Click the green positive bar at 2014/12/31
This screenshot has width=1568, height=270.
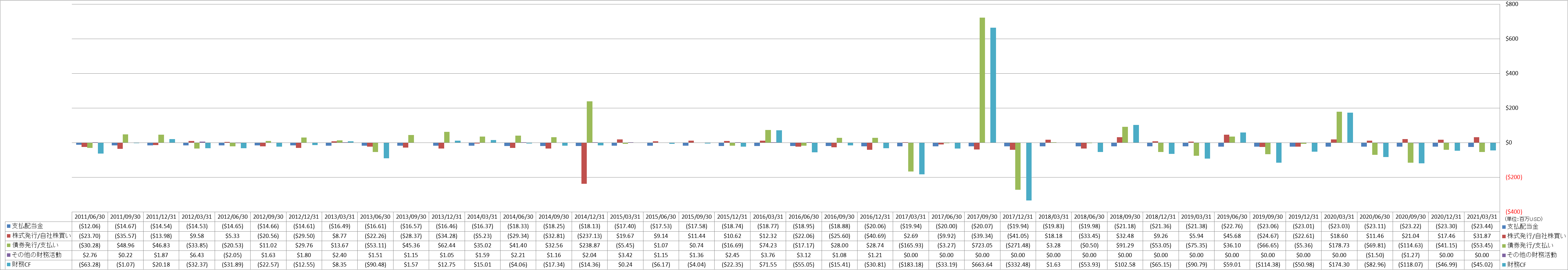point(590,122)
